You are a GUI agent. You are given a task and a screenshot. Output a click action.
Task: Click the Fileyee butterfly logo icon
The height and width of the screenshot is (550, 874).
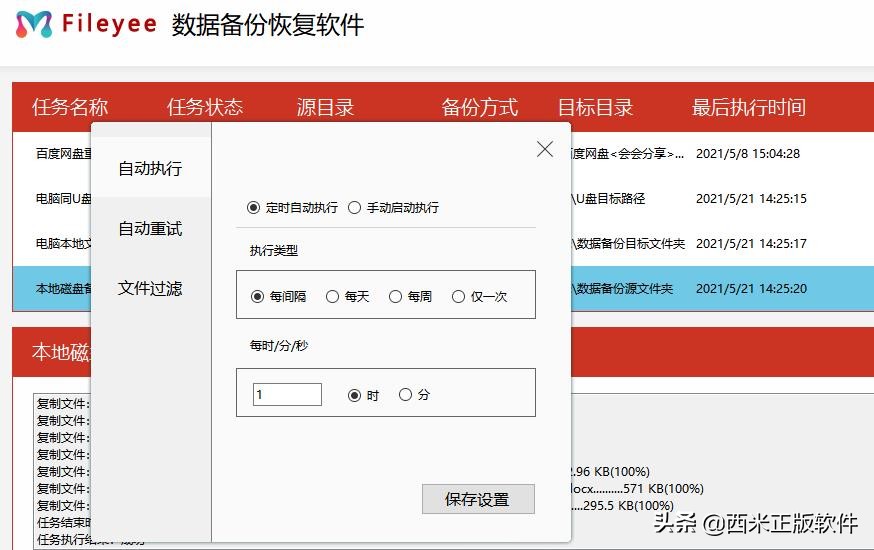pyautogui.click(x=34, y=25)
